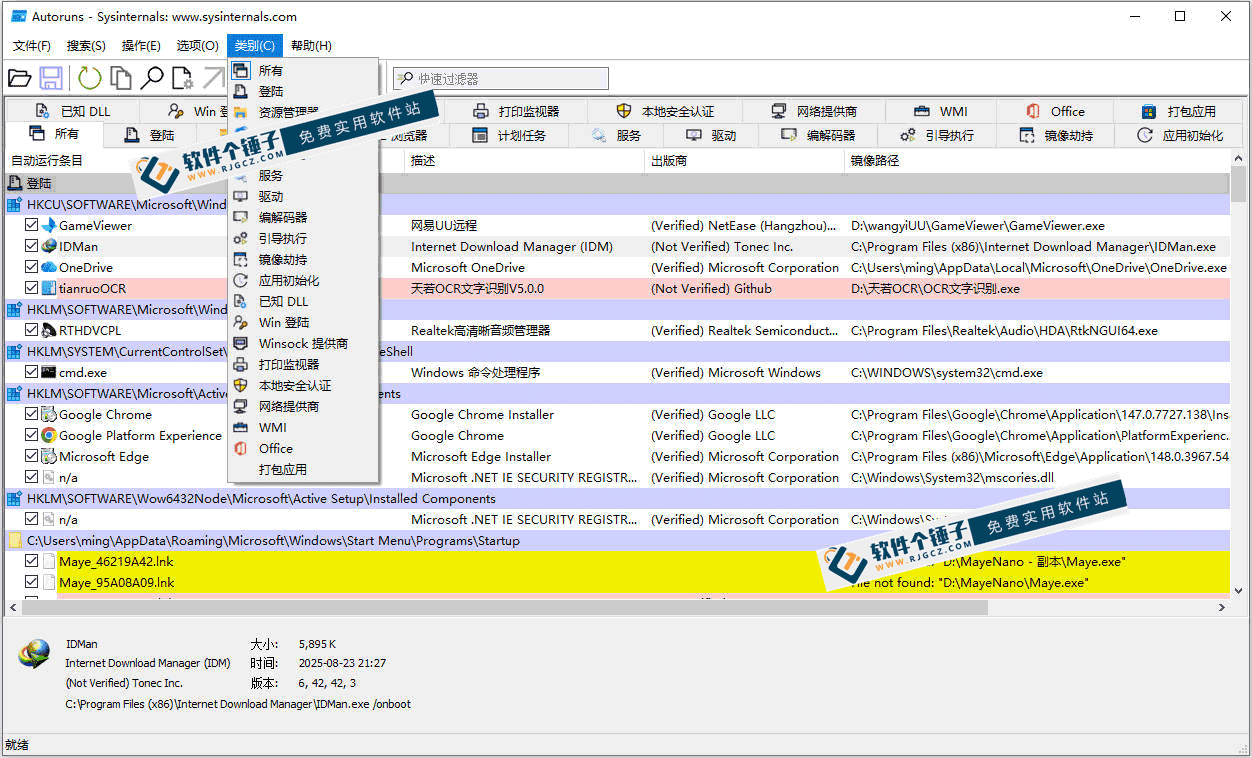This screenshot has width=1252, height=758.
Task: Switch to the Office tab
Action: (x=1055, y=112)
